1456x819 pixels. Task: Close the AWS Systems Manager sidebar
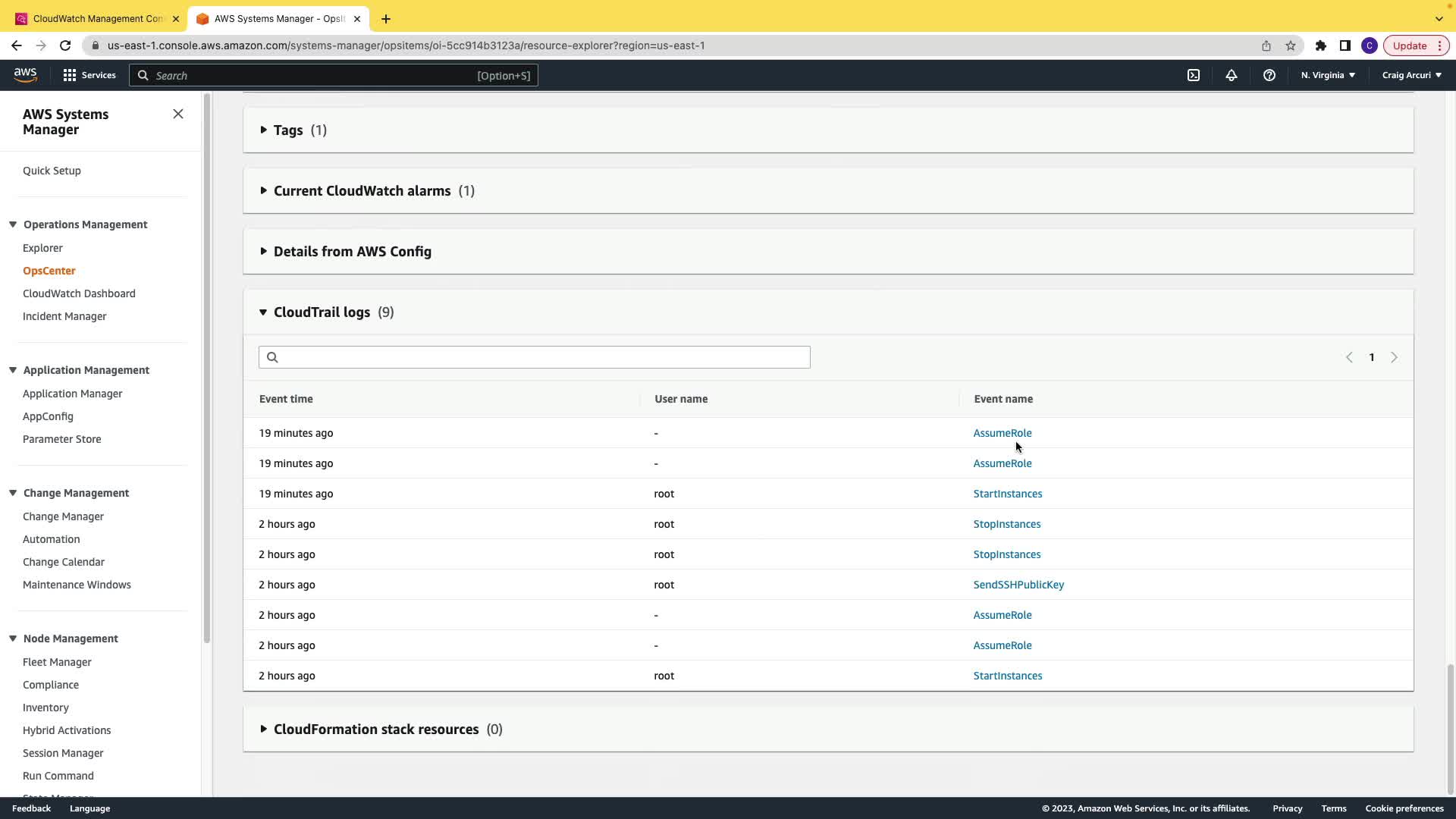point(178,114)
